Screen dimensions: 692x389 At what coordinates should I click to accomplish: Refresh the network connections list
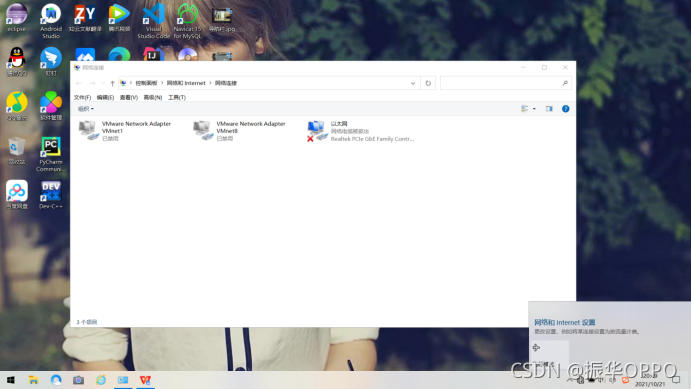428,83
